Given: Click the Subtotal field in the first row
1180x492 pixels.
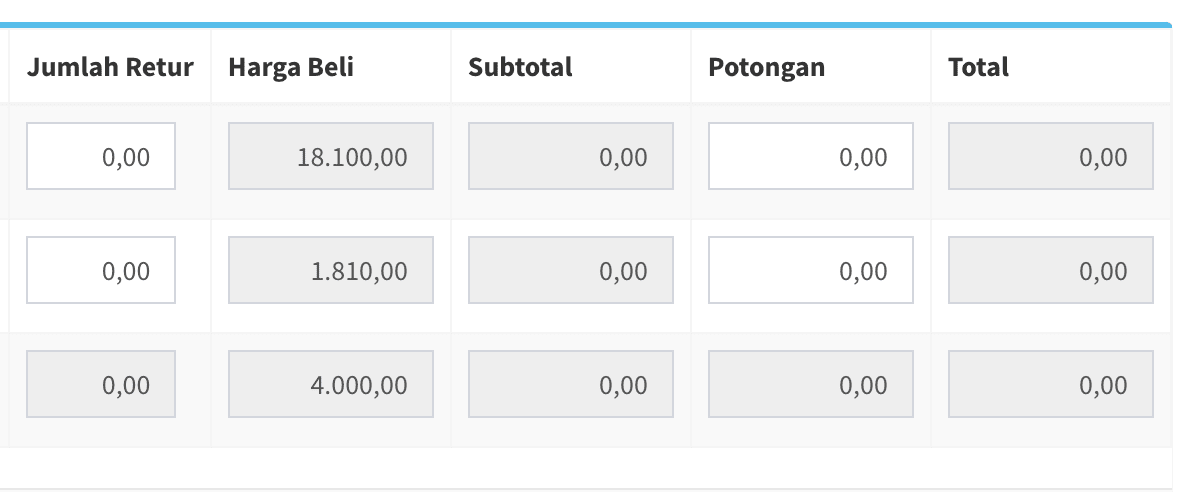Looking at the screenshot, I should 571,156.
